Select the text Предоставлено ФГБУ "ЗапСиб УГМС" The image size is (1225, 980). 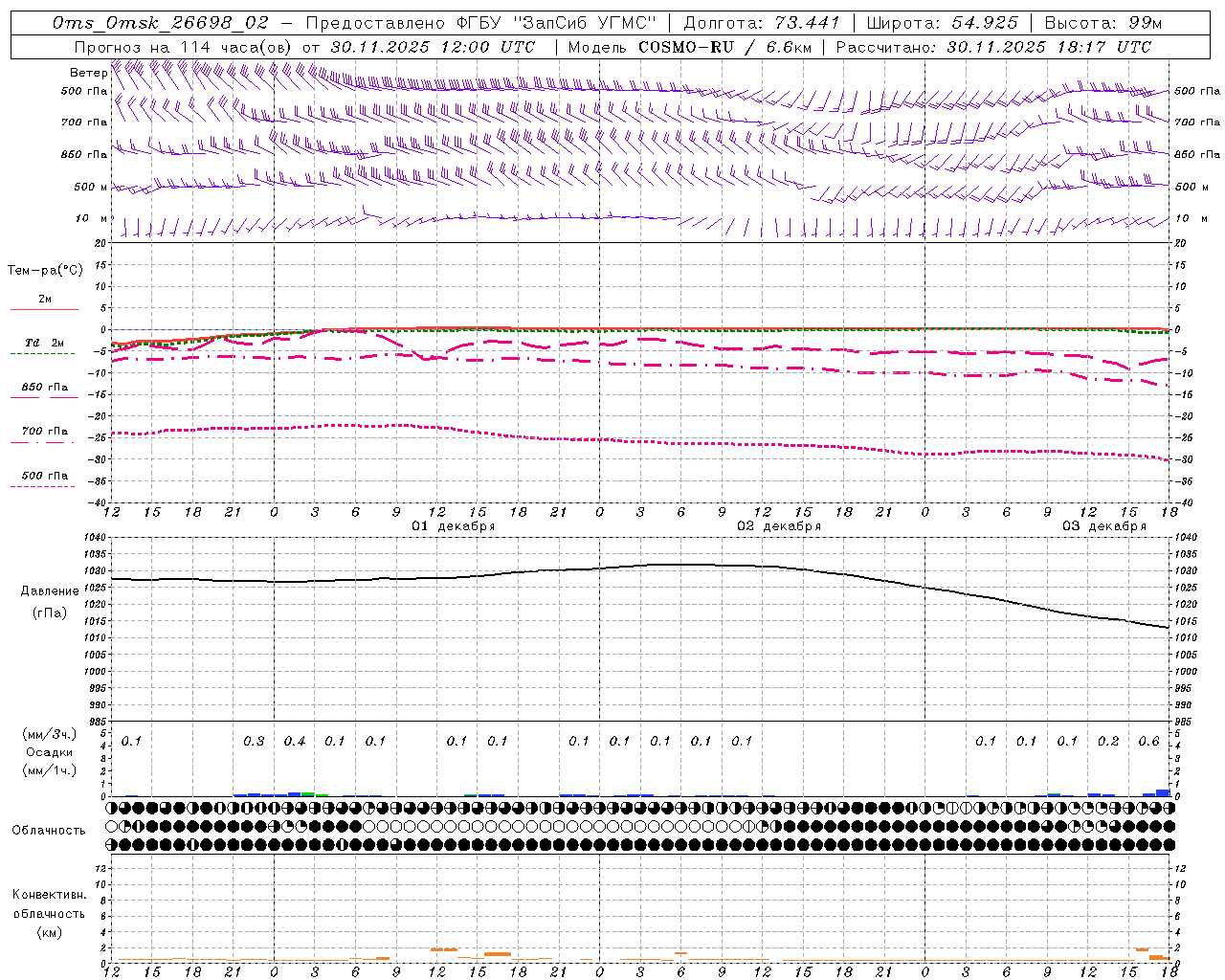tap(481, 23)
